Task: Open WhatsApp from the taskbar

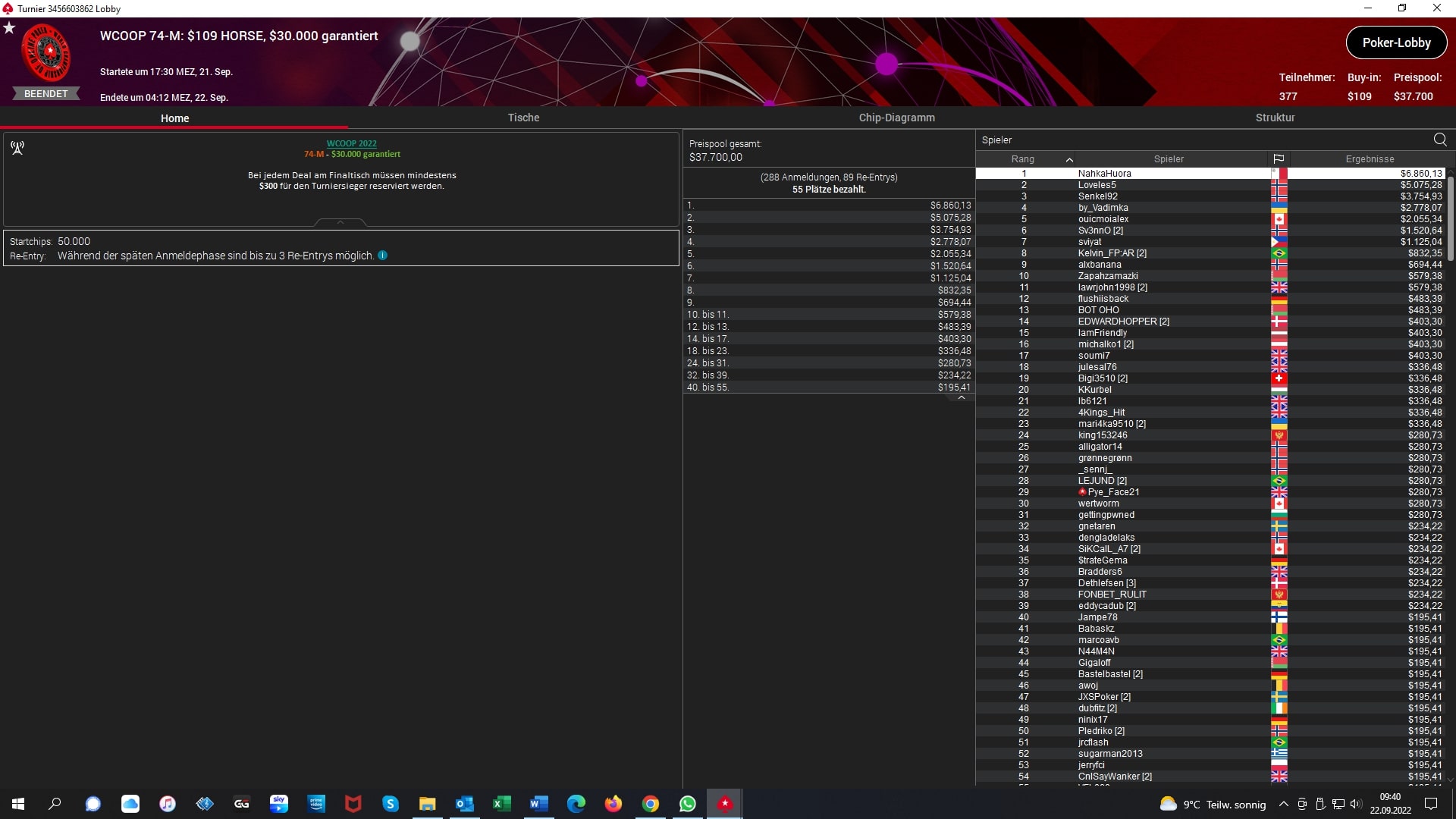Action: click(x=688, y=804)
